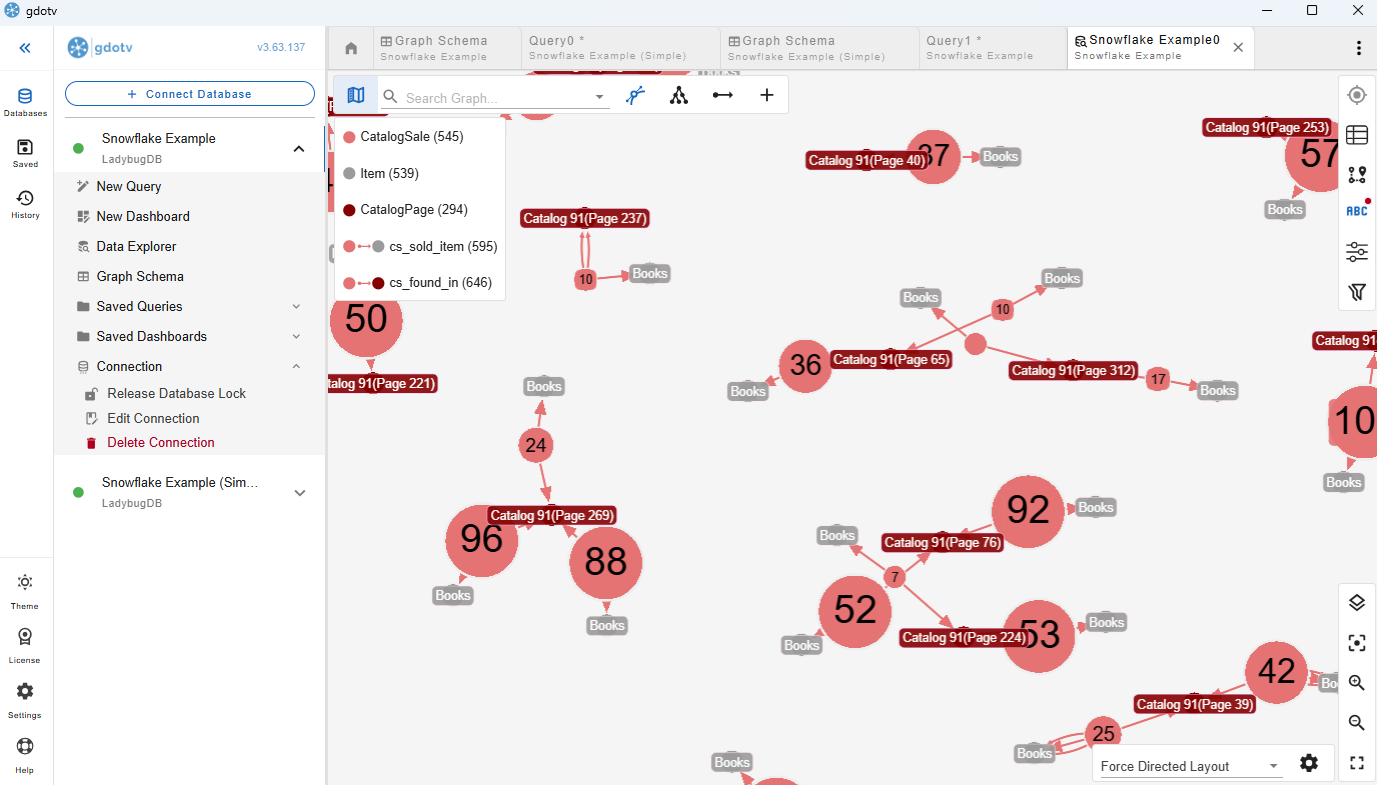
Task: Collapse the Connection section
Action: (296, 366)
